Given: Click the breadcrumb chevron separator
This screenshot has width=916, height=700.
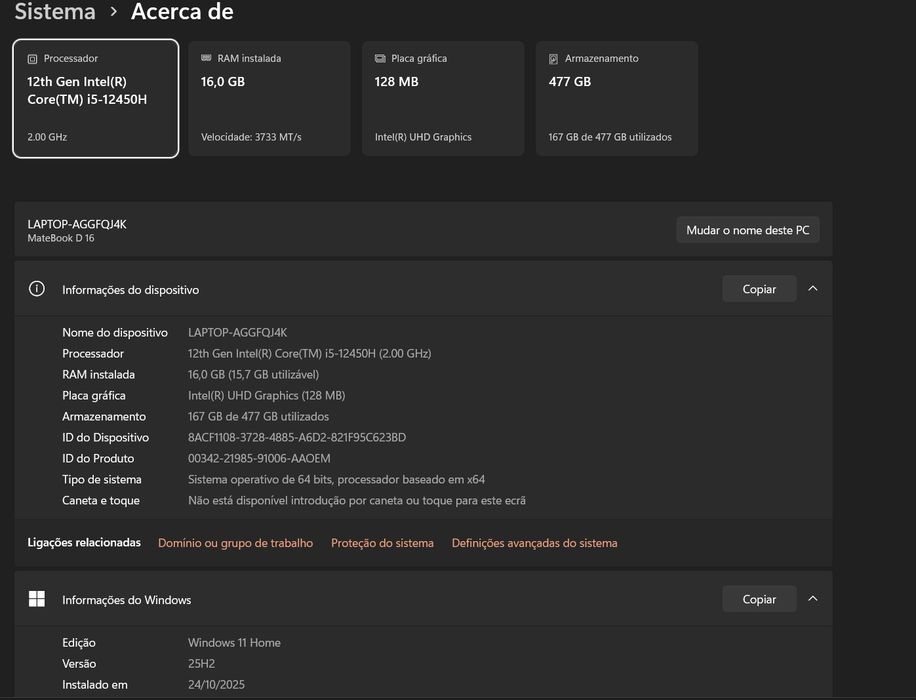Looking at the screenshot, I should click(x=114, y=12).
